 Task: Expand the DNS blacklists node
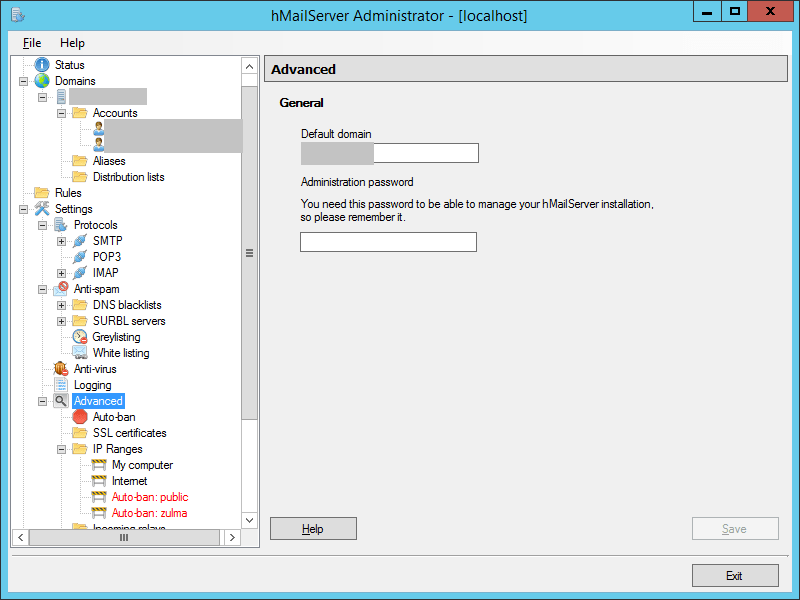tap(61, 305)
